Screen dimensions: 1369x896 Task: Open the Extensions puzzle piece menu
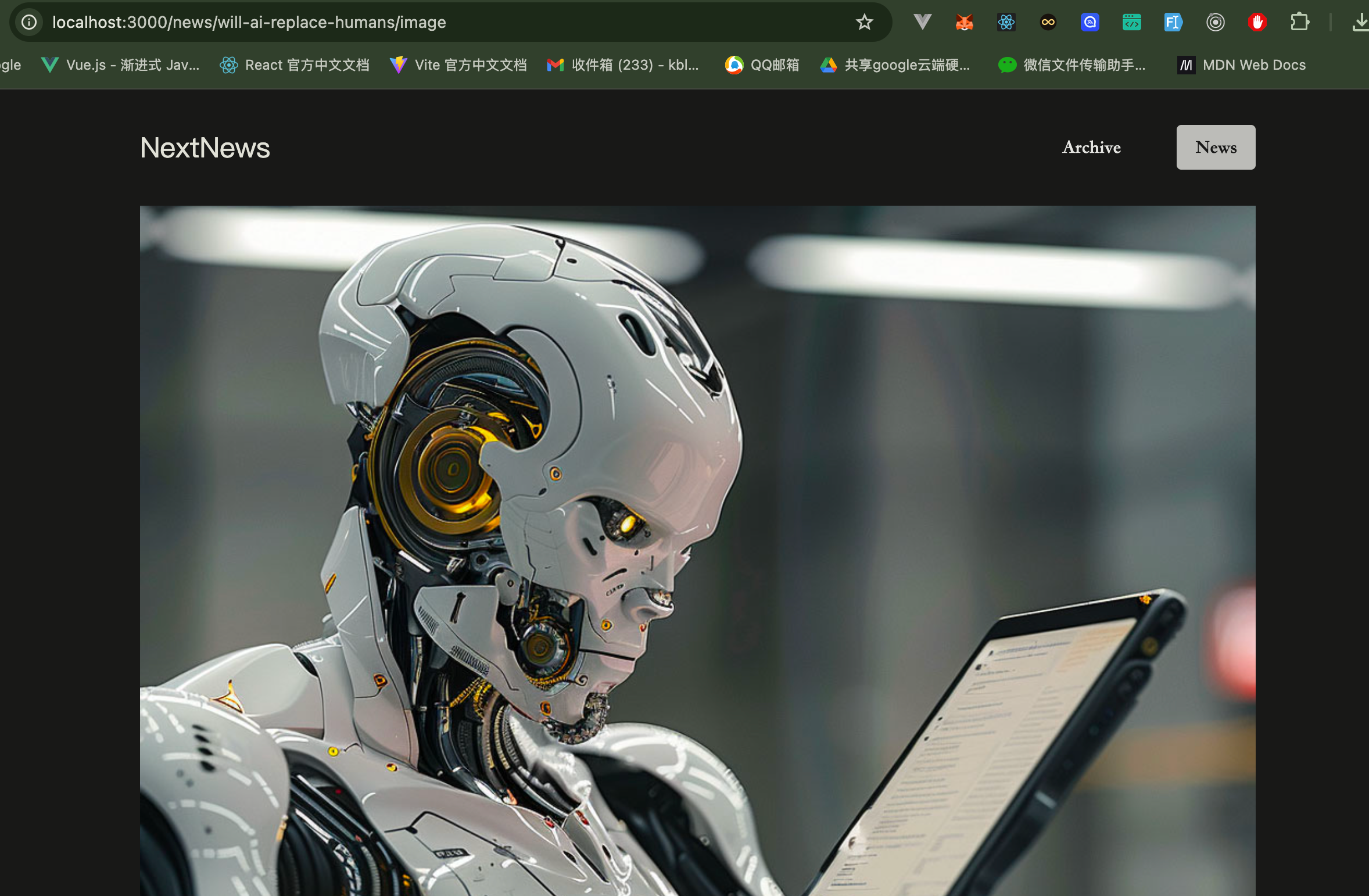click(1299, 22)
